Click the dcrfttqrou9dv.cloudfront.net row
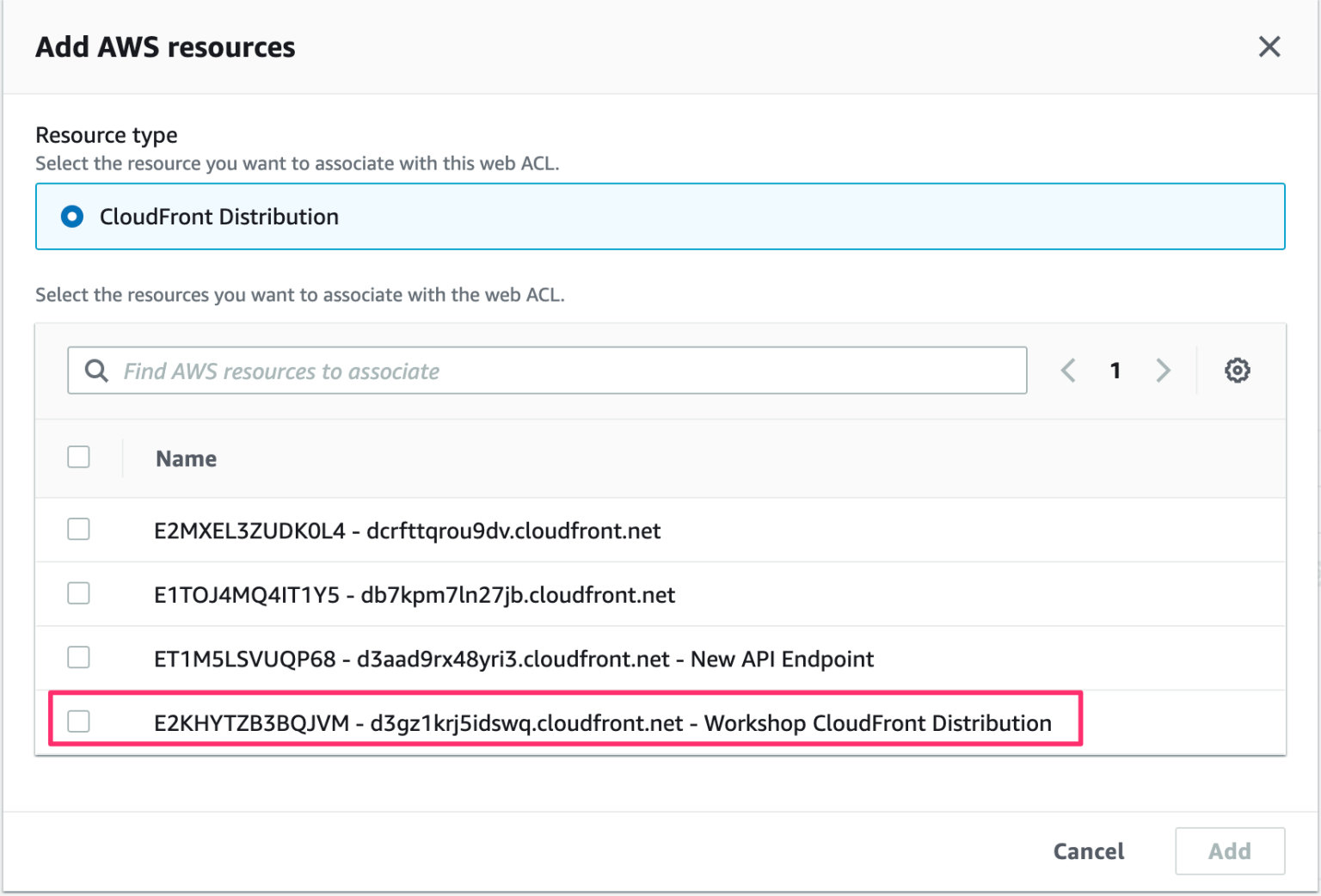The image size is (1321, 896). 408,531
